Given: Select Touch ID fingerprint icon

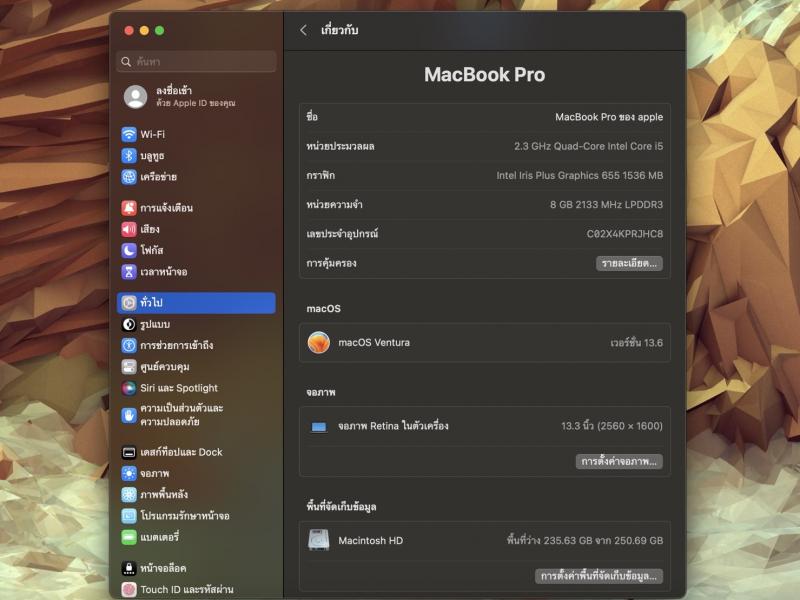Looking at the screenshot, I should click(x=129, y=590).
